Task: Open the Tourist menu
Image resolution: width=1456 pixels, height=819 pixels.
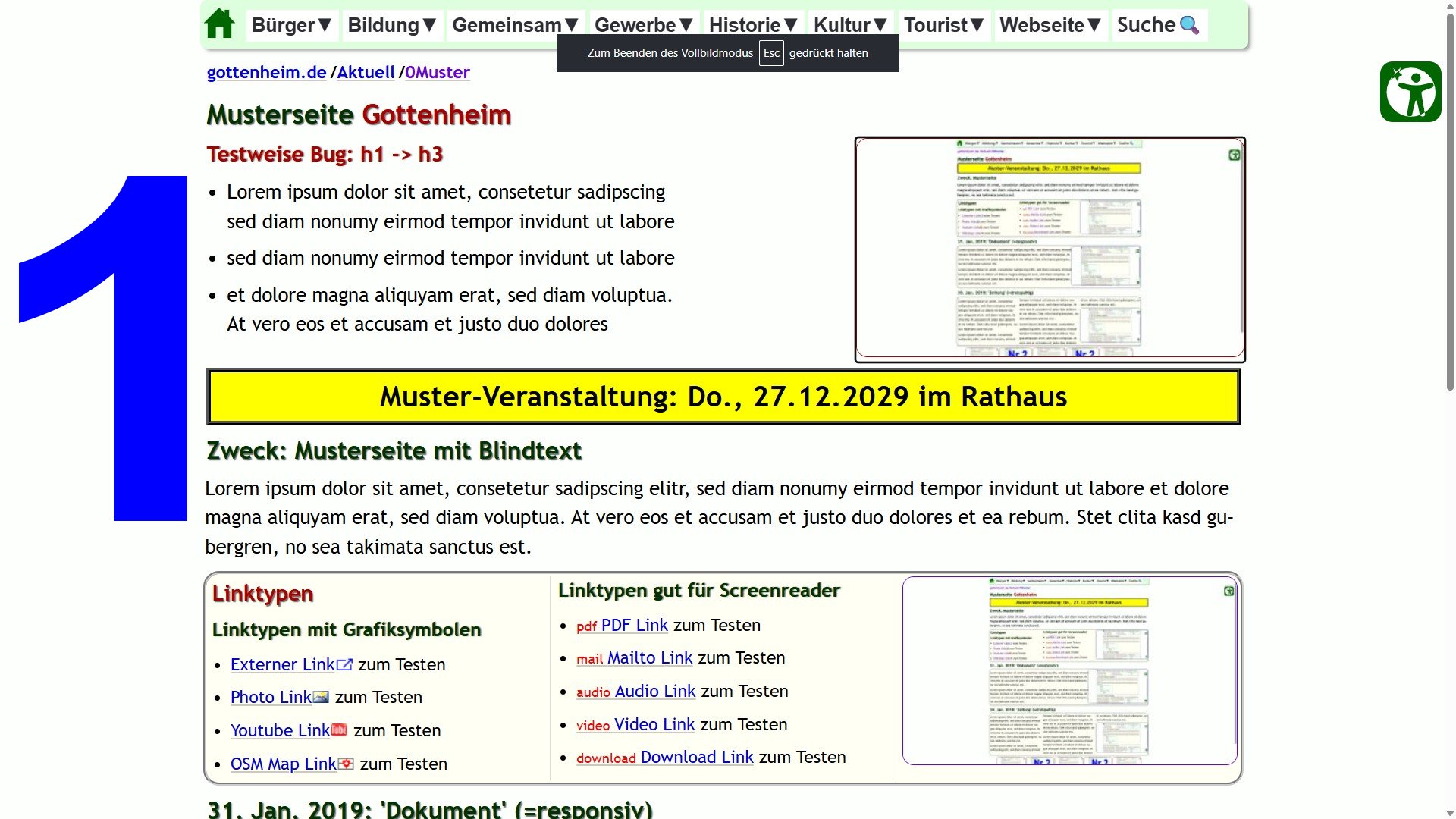Action: point(943,25)
